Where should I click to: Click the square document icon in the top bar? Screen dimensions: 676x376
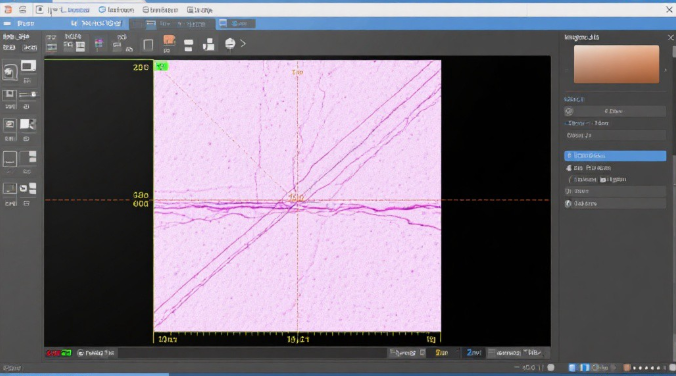40,9
